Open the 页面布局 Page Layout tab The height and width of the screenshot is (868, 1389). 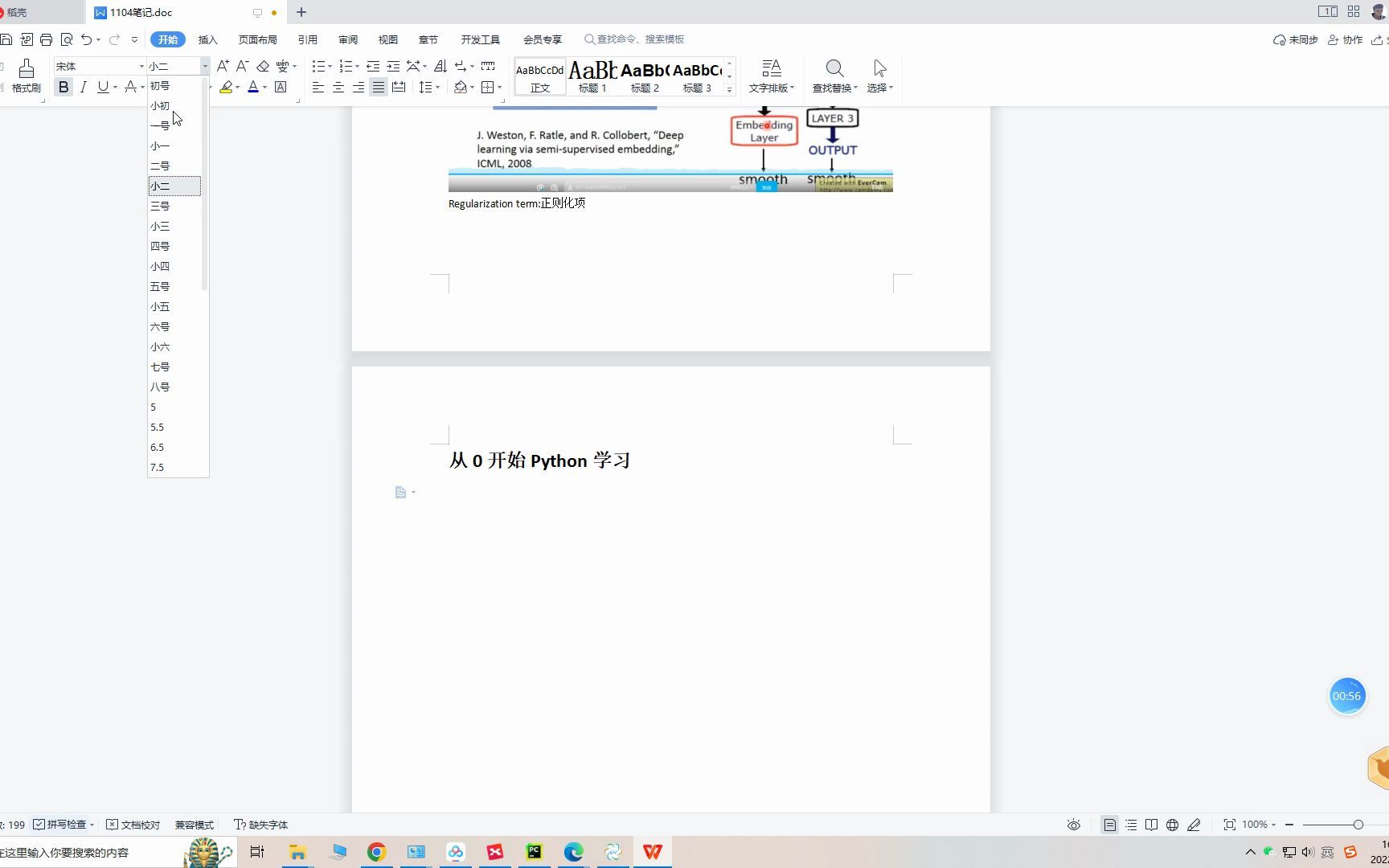(257, 39)
